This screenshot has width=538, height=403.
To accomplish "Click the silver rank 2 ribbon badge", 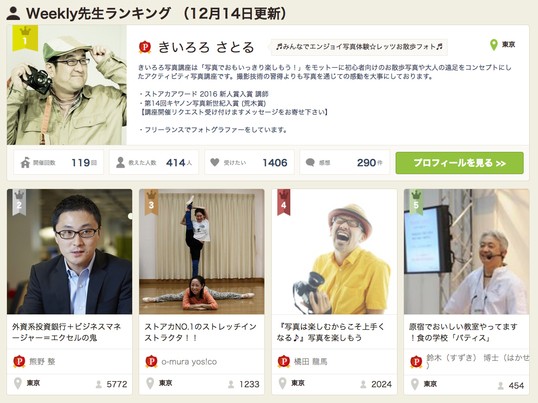I will click(19, 202).
